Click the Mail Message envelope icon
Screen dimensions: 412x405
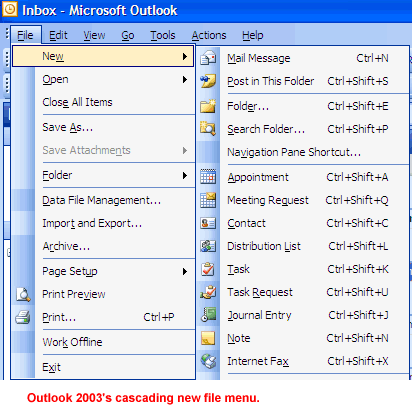coord(208,58)
